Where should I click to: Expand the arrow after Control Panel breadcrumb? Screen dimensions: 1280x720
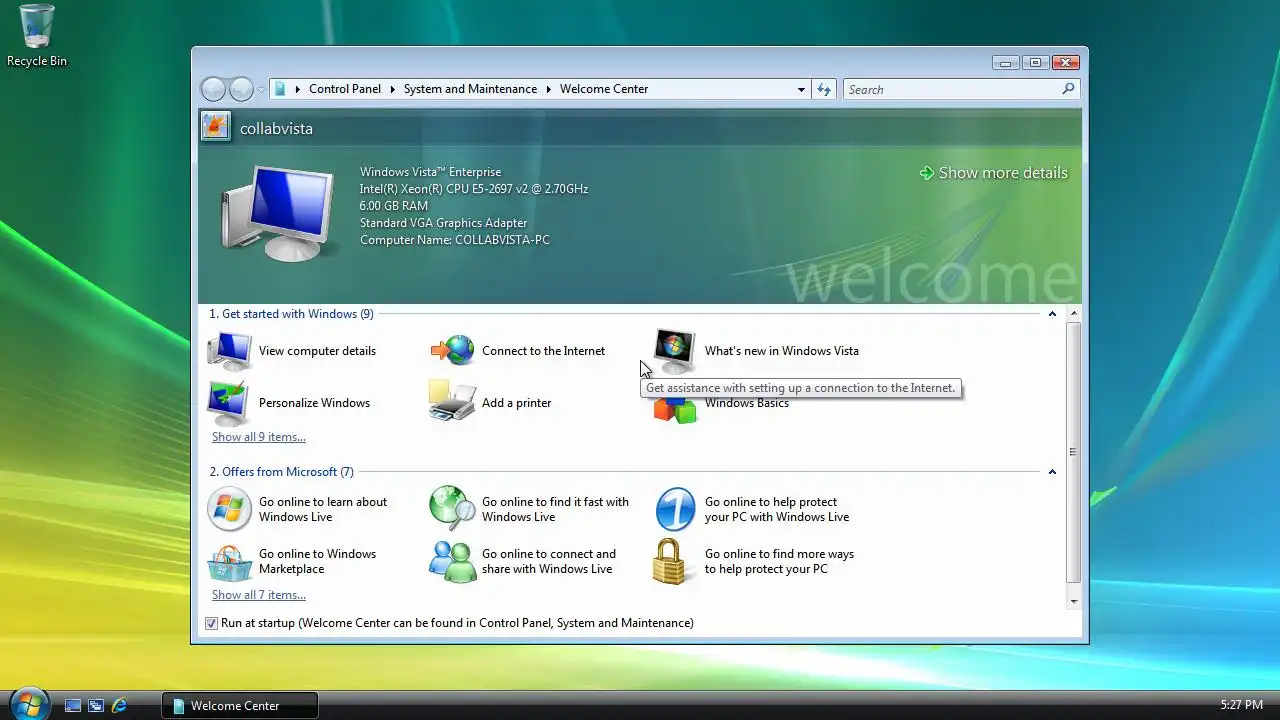pyautogui.click(x=393, y=89)
